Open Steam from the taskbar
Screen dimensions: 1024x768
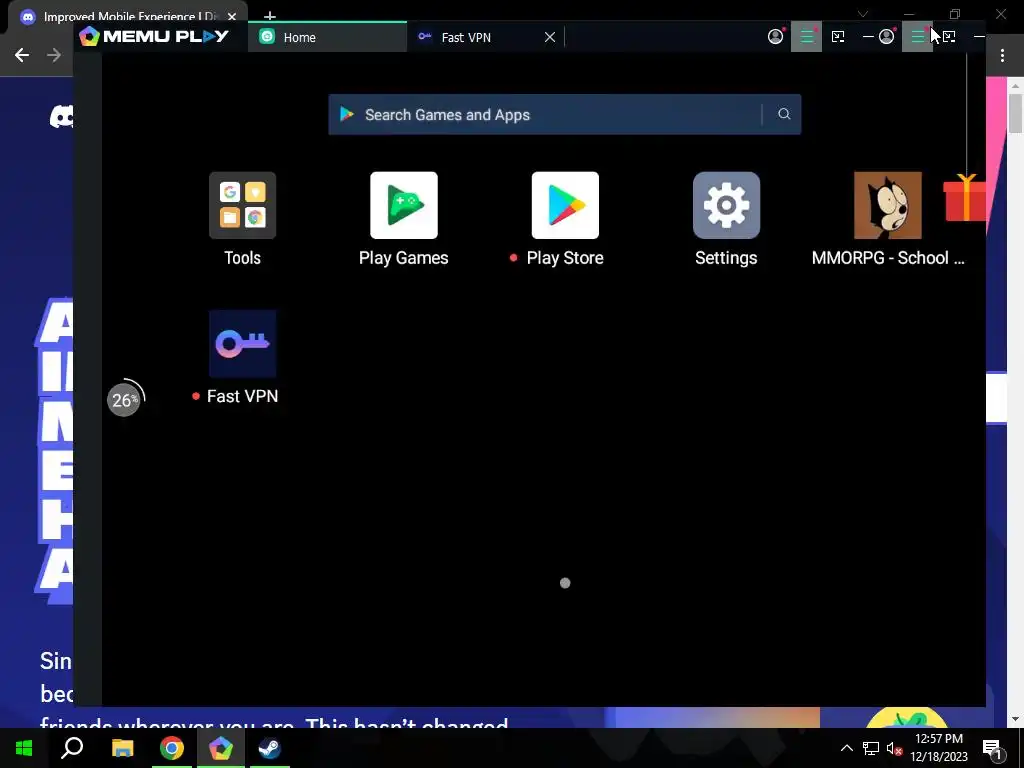coord(269,748)
